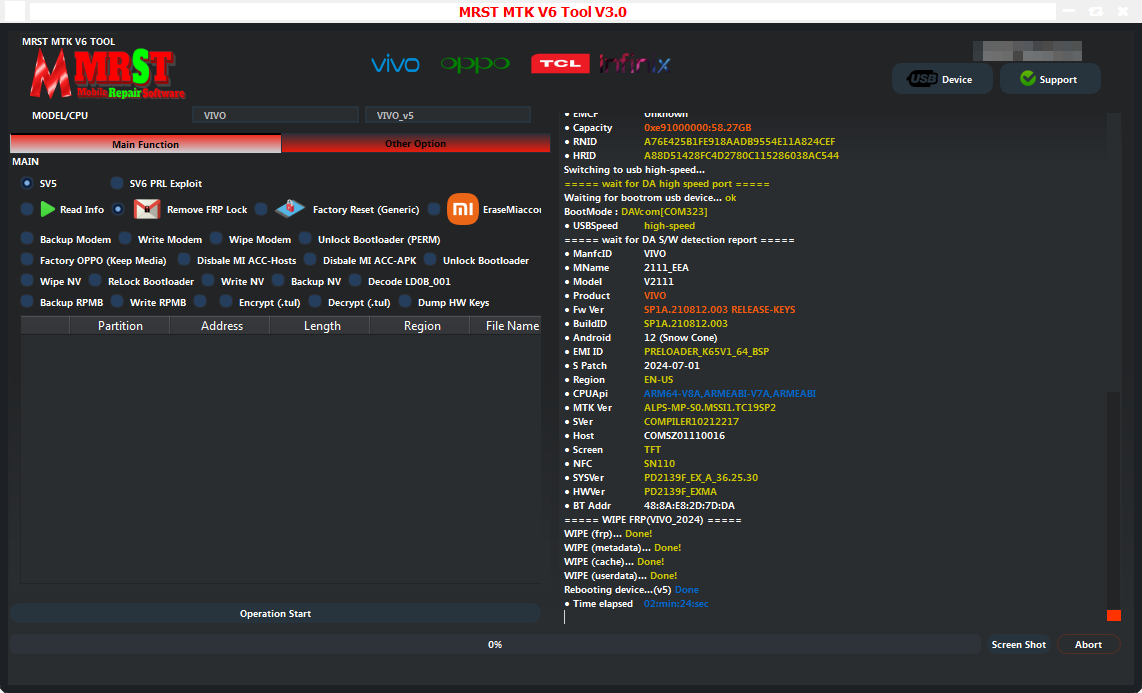Click the File Name column header
The width and height of the screenshot is (1142, 693).
(x=507, y=325)
